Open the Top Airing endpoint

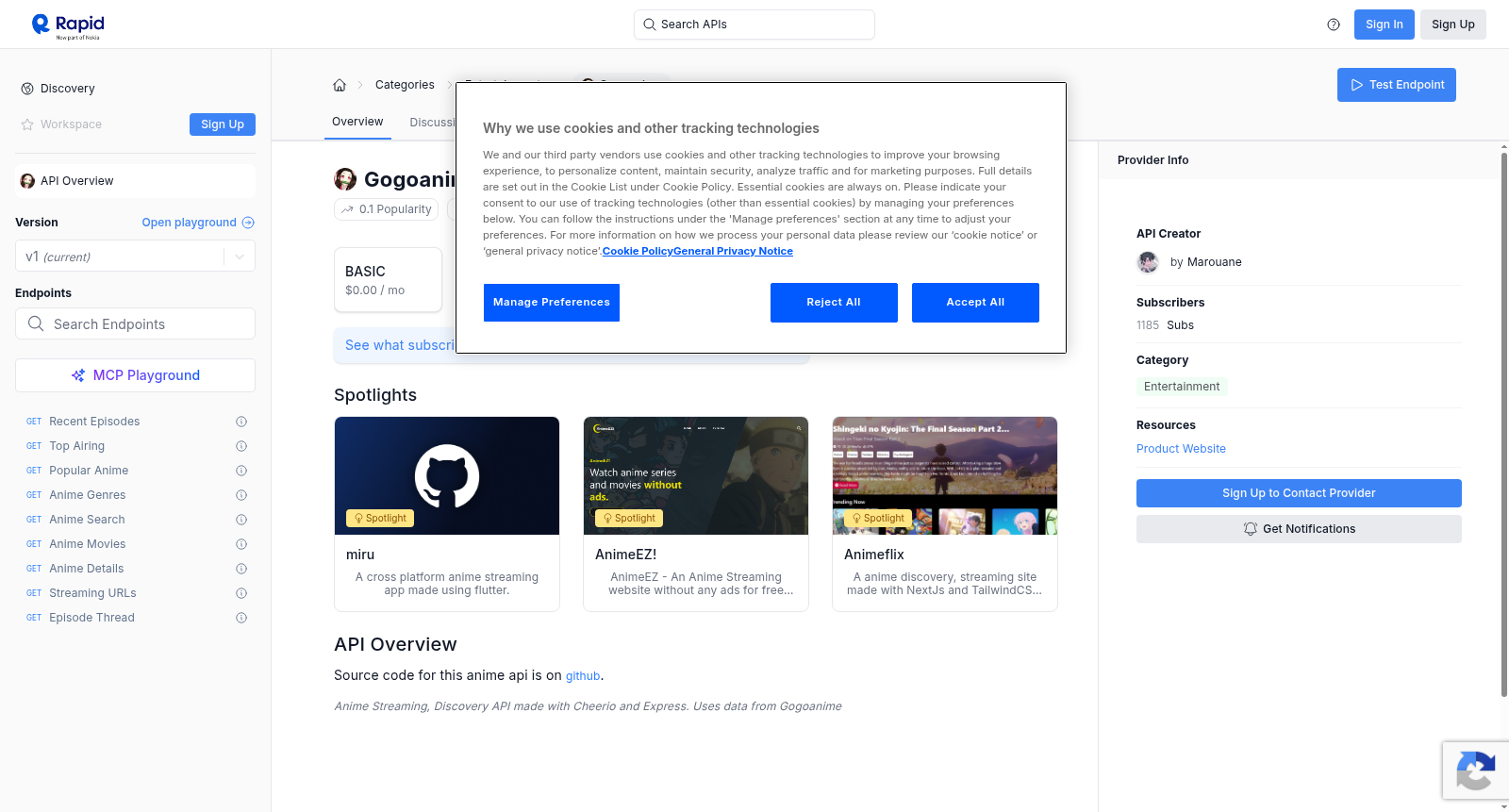(77, 446)
